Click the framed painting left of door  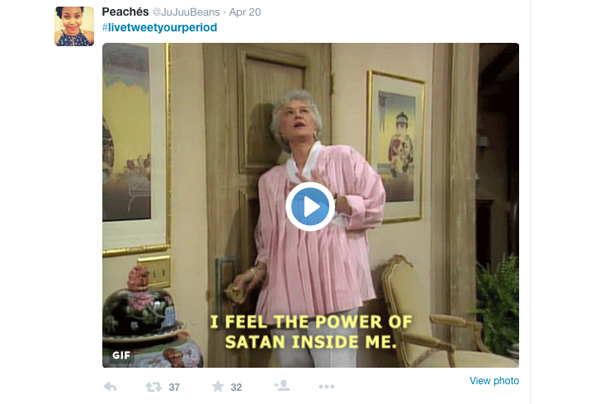click(x=136, y=149)
